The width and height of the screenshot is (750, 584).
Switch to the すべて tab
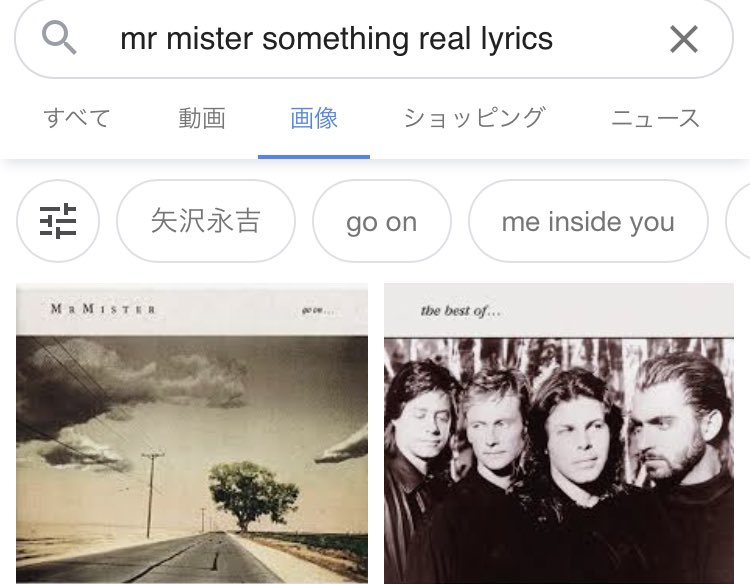point(77,118)
